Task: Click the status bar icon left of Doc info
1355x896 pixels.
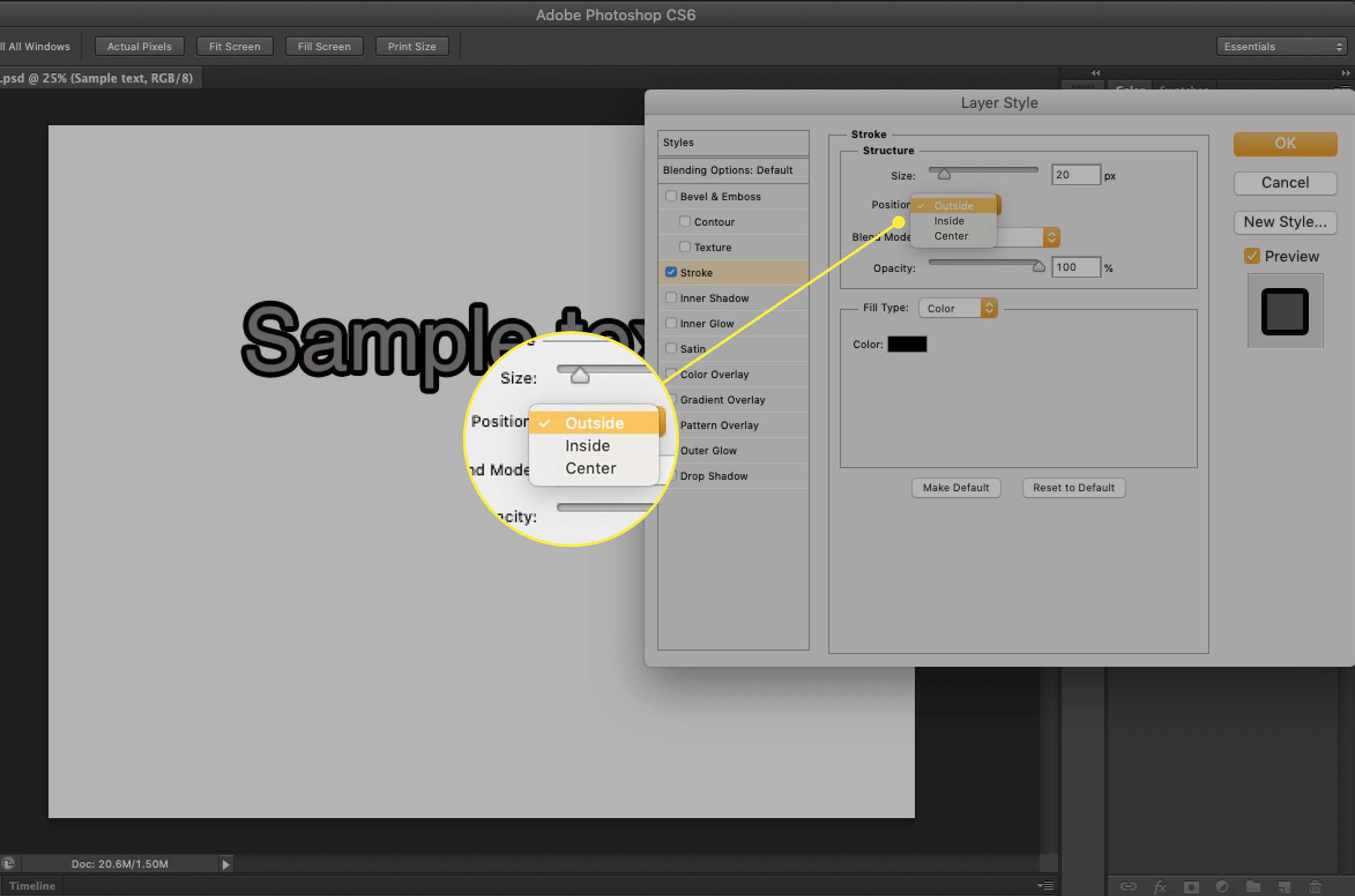Action: [8, 864]
